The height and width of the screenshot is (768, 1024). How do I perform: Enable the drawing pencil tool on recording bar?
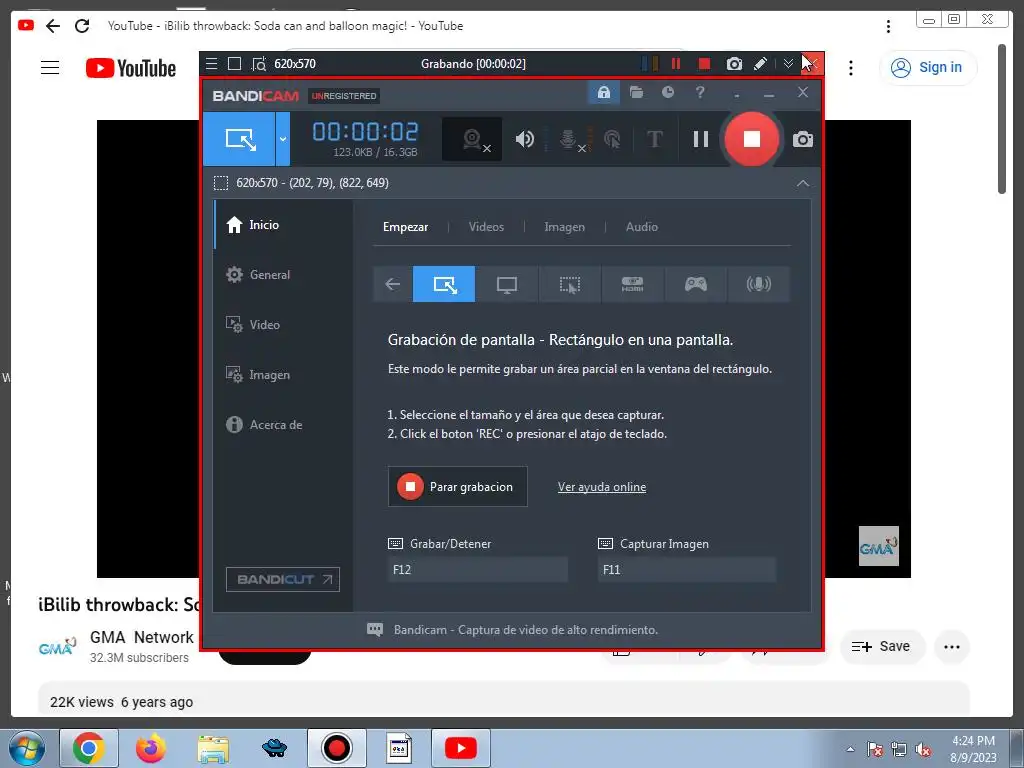coord(760,63)
